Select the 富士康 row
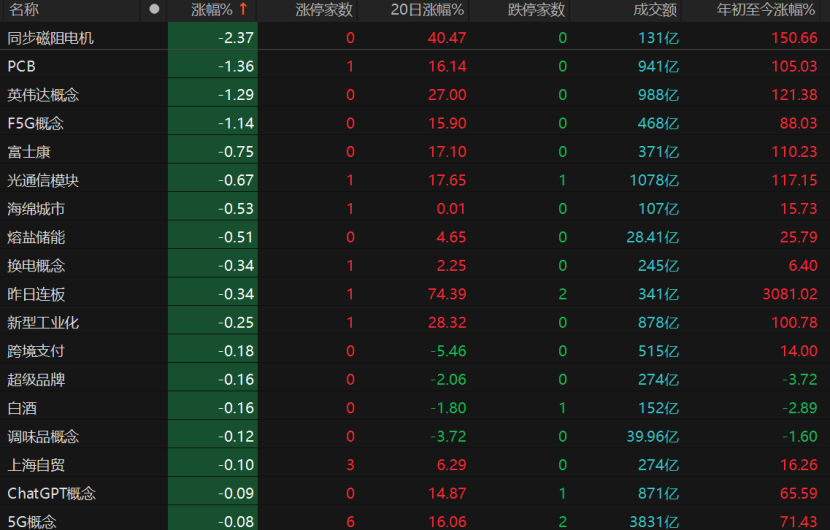This screenshot has height=530, width=830. coord(415,151)
